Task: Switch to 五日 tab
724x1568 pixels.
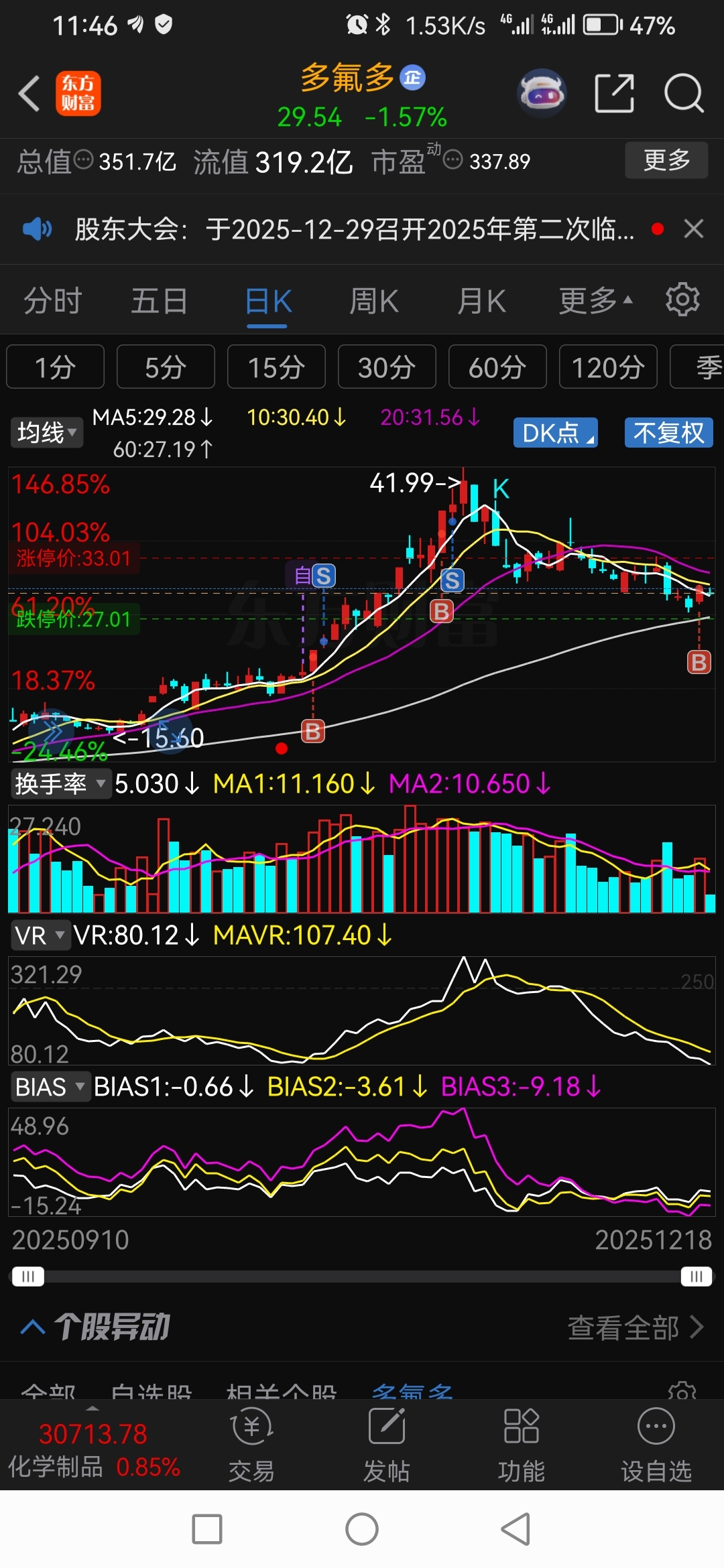Action: click(x=159, y=300)
